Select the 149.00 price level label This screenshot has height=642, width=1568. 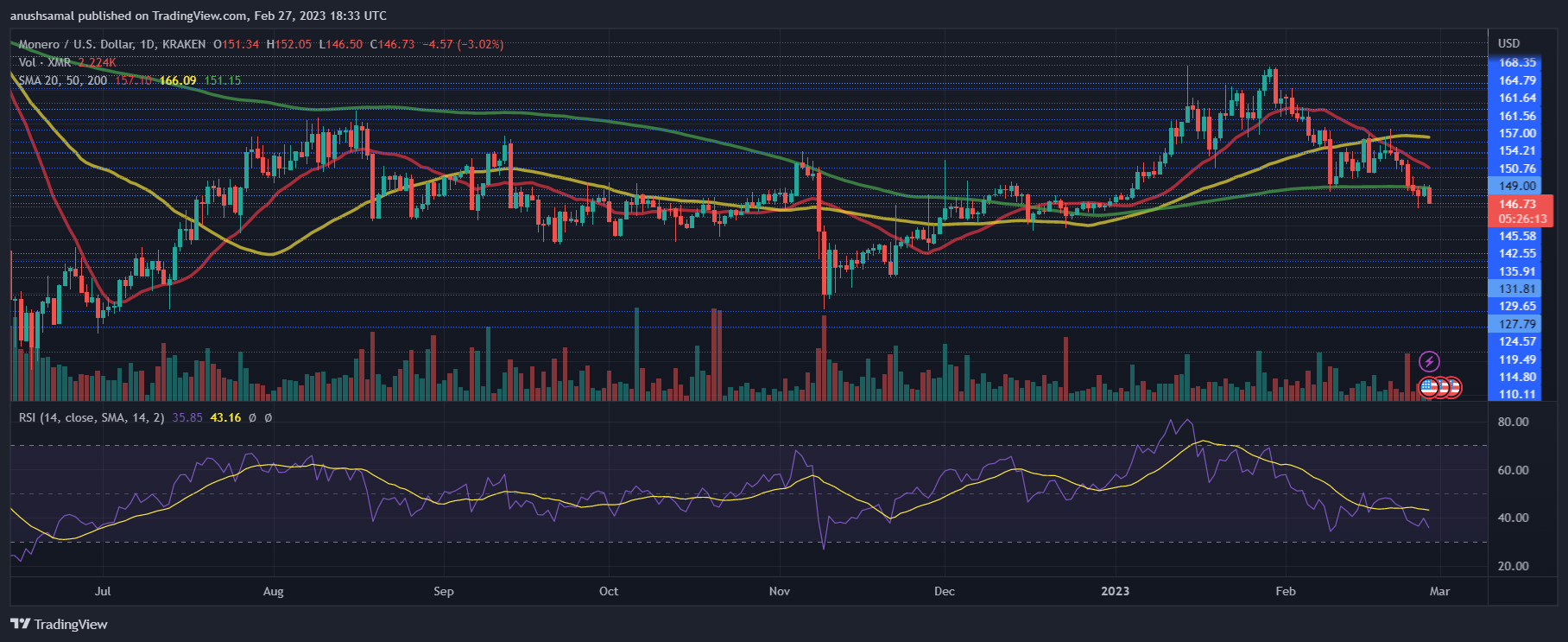point(1517,186)
